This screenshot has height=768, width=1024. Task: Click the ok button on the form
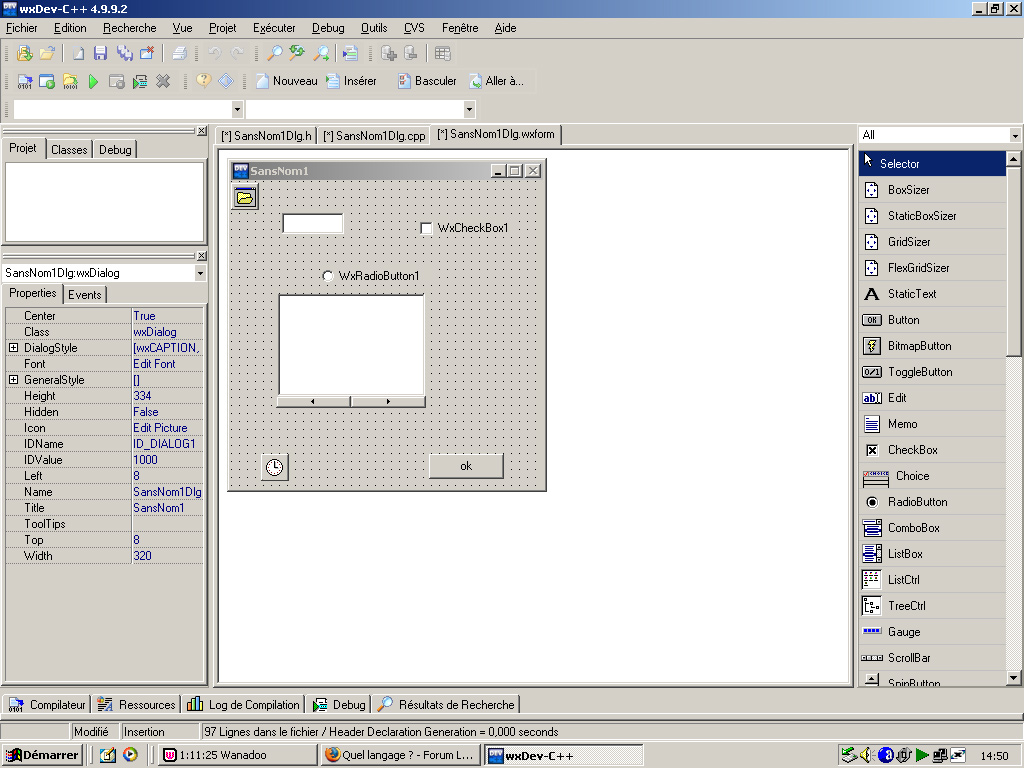point(466,466)
